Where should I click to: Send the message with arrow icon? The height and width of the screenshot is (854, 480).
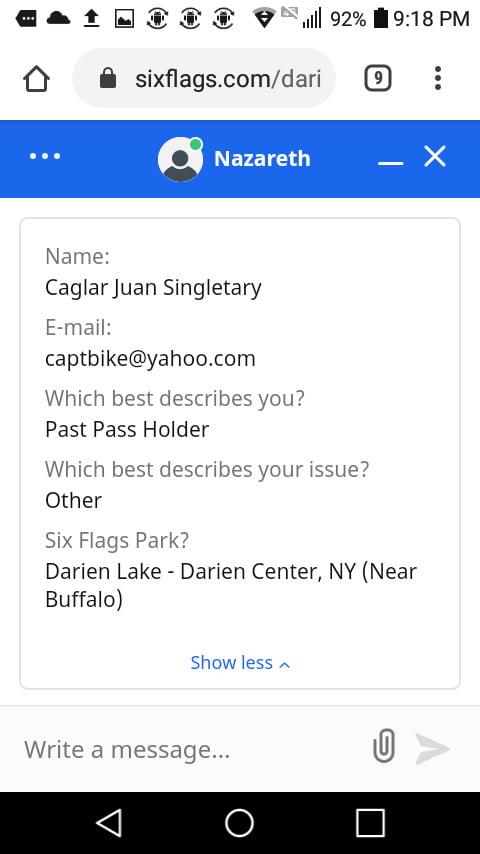(433, 749)
